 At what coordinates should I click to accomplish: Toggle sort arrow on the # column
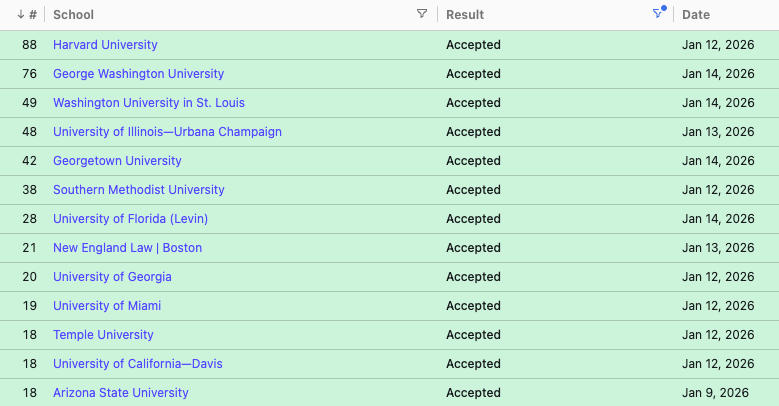(x=20, y=14)
